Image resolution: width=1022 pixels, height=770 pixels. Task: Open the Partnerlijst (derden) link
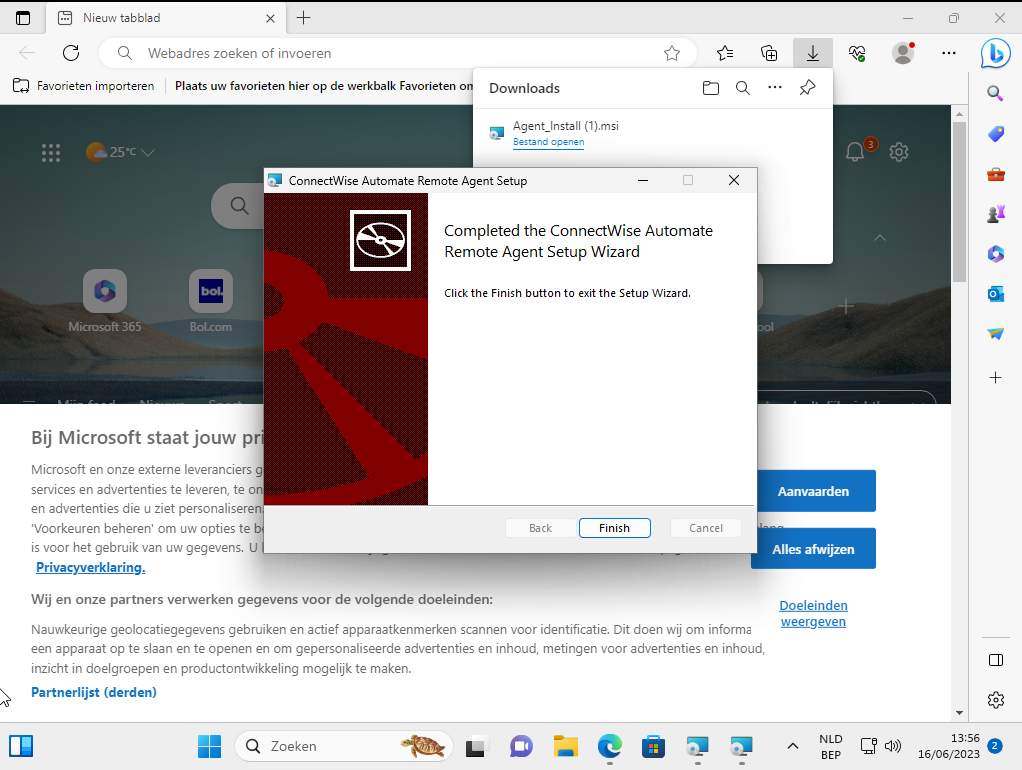click(94, 692)
